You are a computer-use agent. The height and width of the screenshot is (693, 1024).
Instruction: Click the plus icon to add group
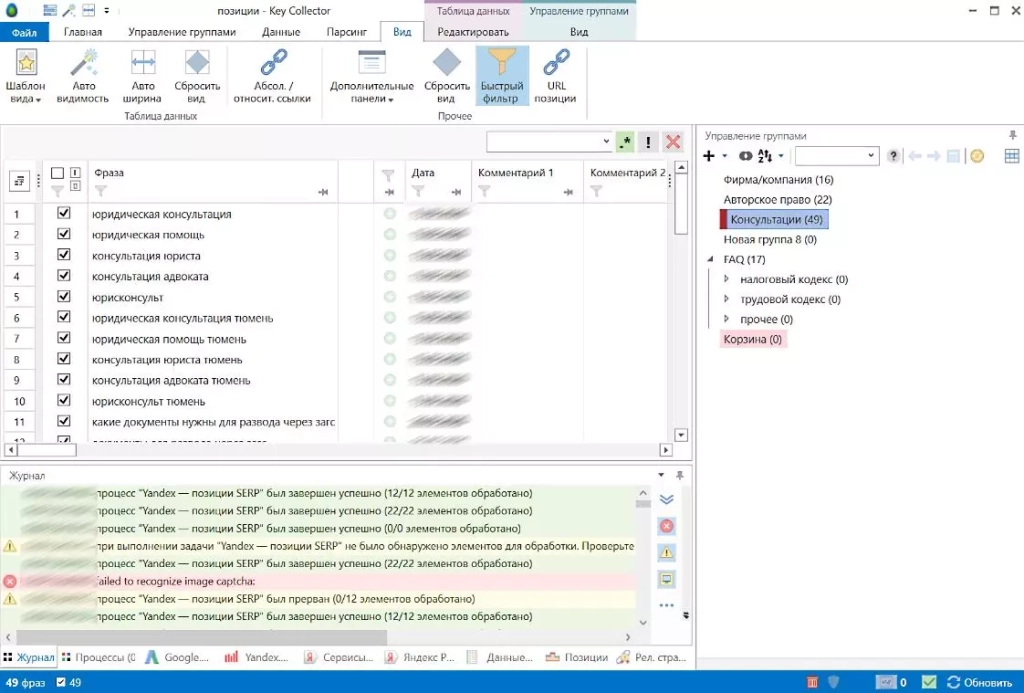pyautogui.click(x=709, y=156)
